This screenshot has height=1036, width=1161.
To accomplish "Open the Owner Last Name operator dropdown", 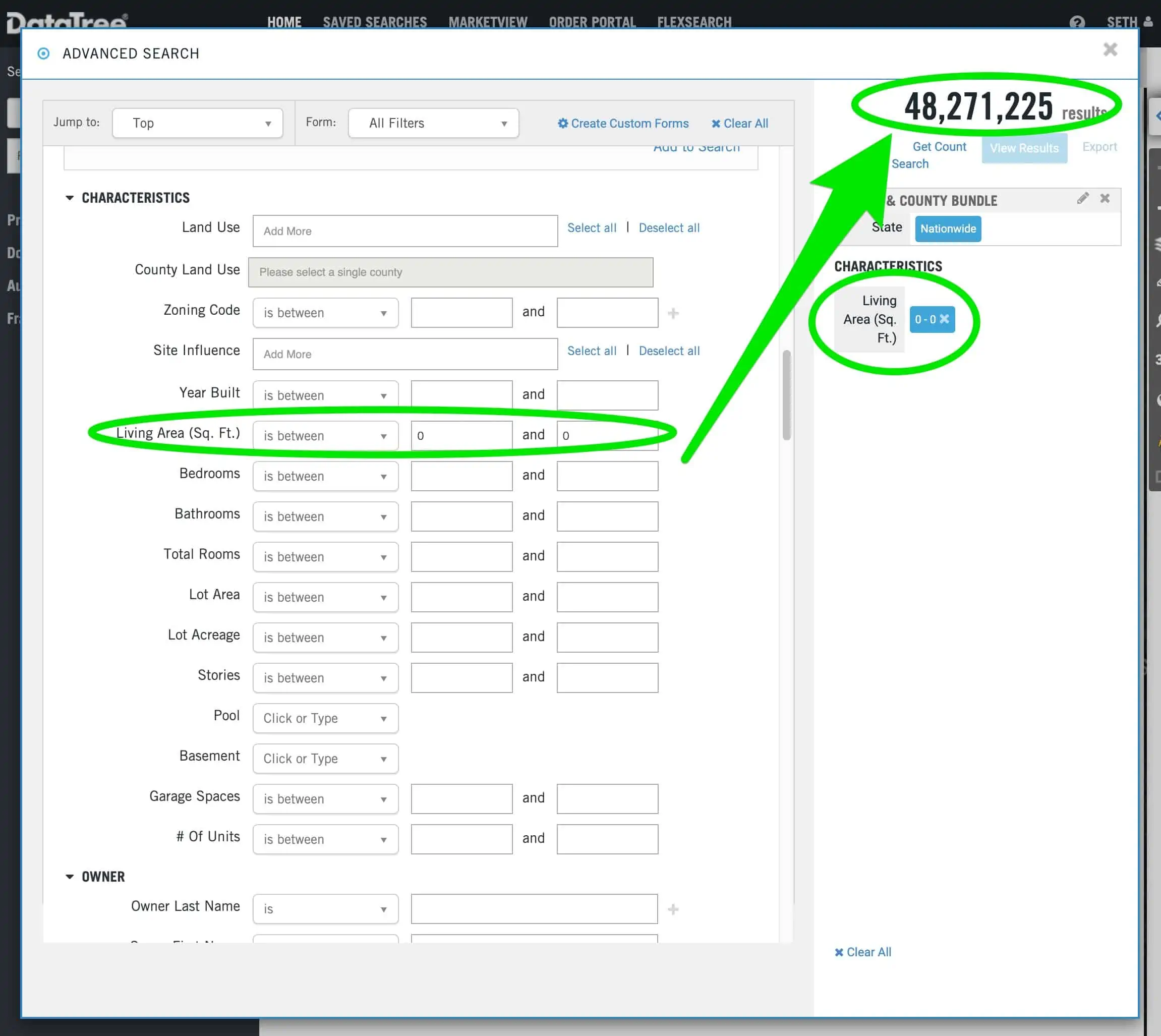I will [x=325, y=909].
